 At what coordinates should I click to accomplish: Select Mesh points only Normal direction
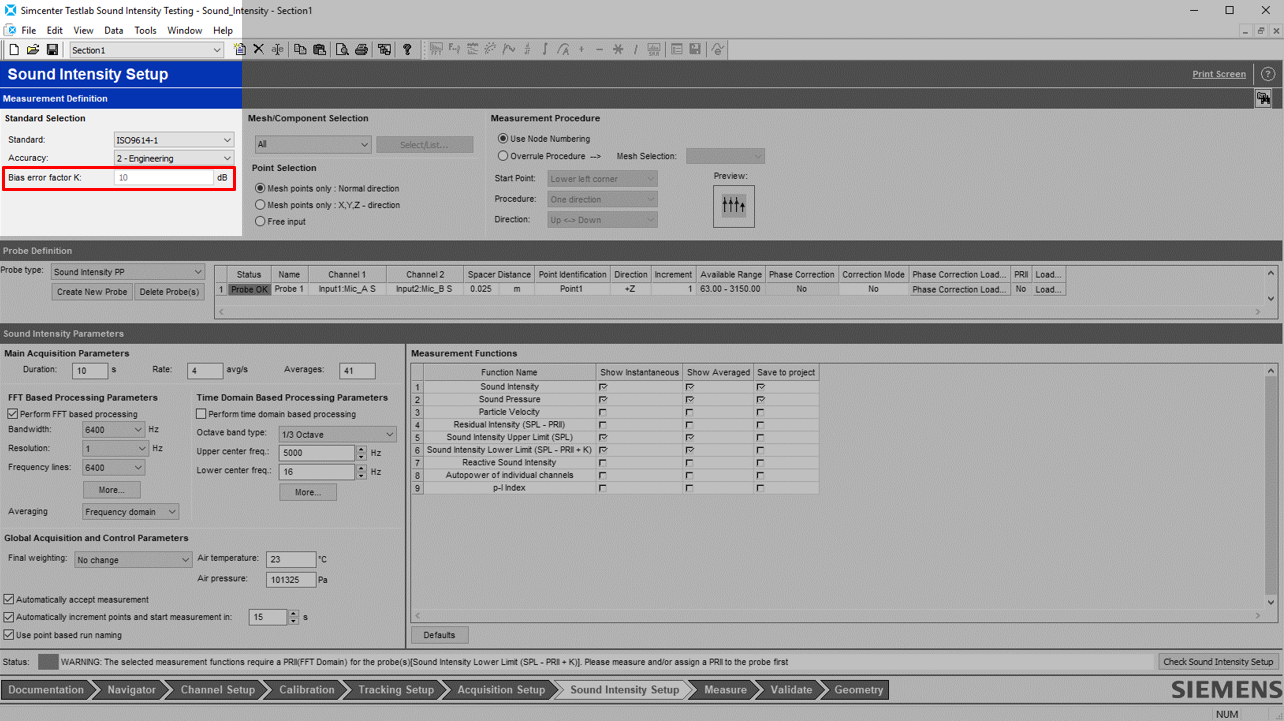(x=260, y=188)
